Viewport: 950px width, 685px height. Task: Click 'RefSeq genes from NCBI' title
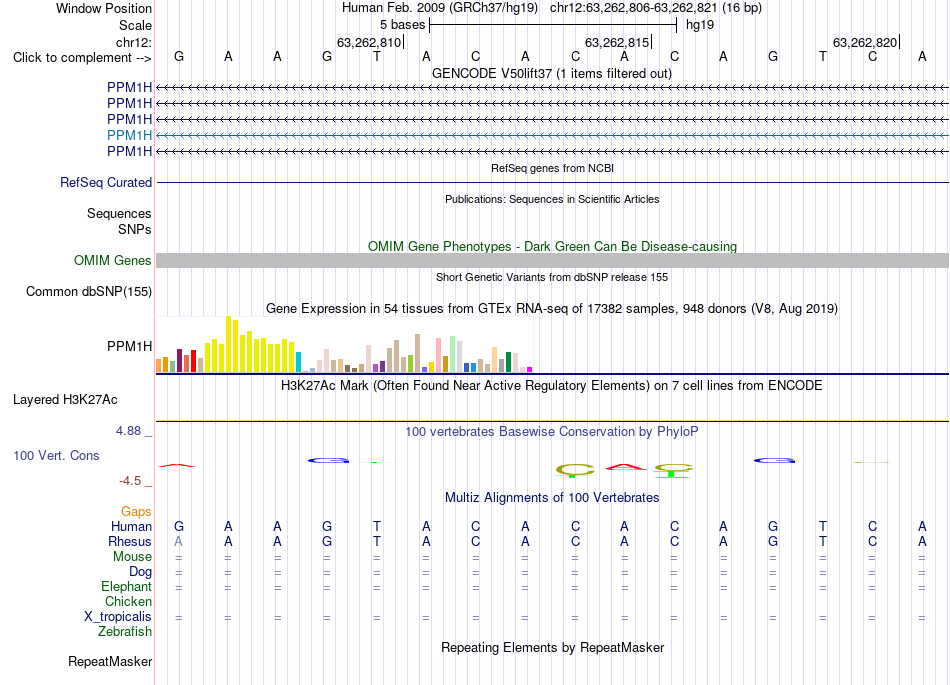(553, 168)
